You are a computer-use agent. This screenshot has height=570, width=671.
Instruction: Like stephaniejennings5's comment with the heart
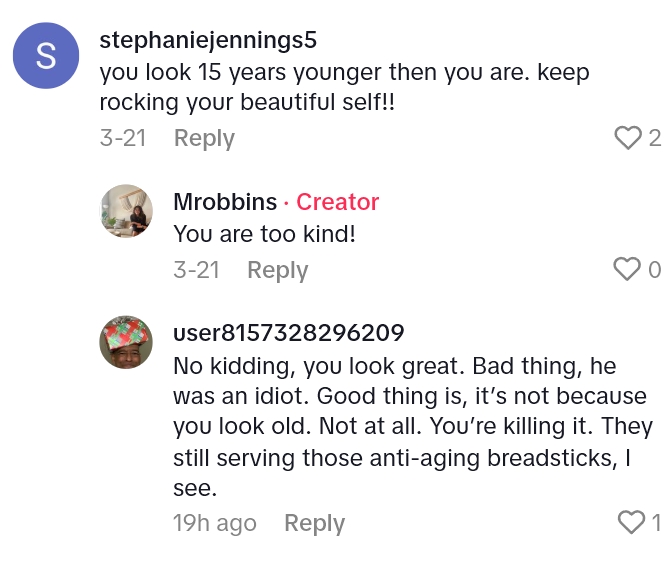[627, 138]
